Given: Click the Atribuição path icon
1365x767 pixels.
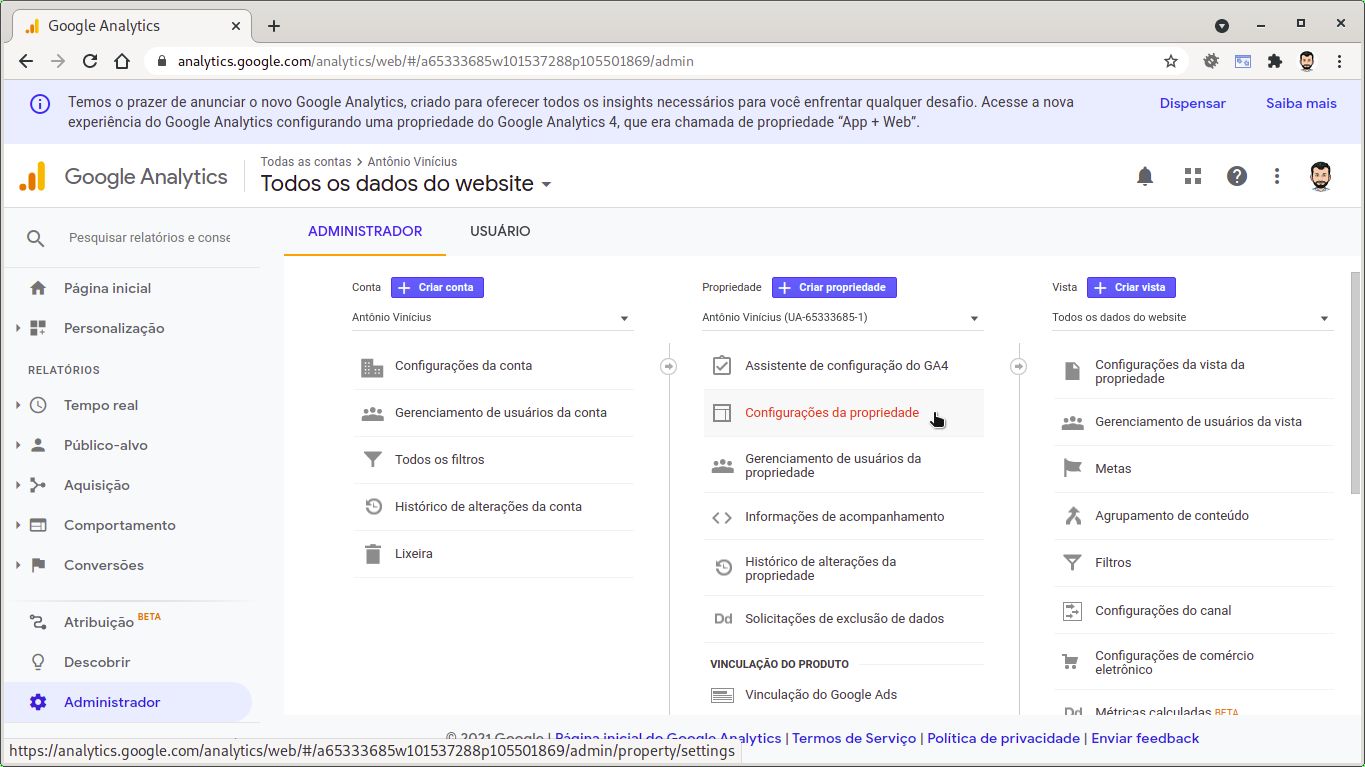Looking at the screenshot, I should 38,622.
